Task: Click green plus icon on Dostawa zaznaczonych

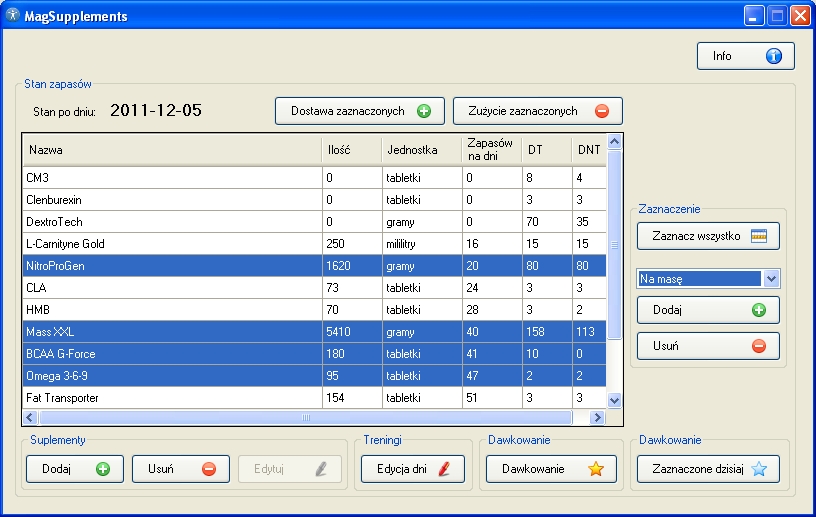Action: [424, 111]
